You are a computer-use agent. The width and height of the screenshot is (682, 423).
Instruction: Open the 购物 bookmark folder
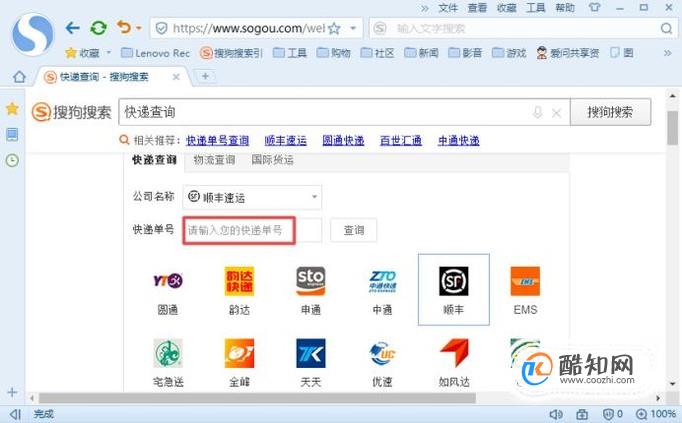(334, 53)
